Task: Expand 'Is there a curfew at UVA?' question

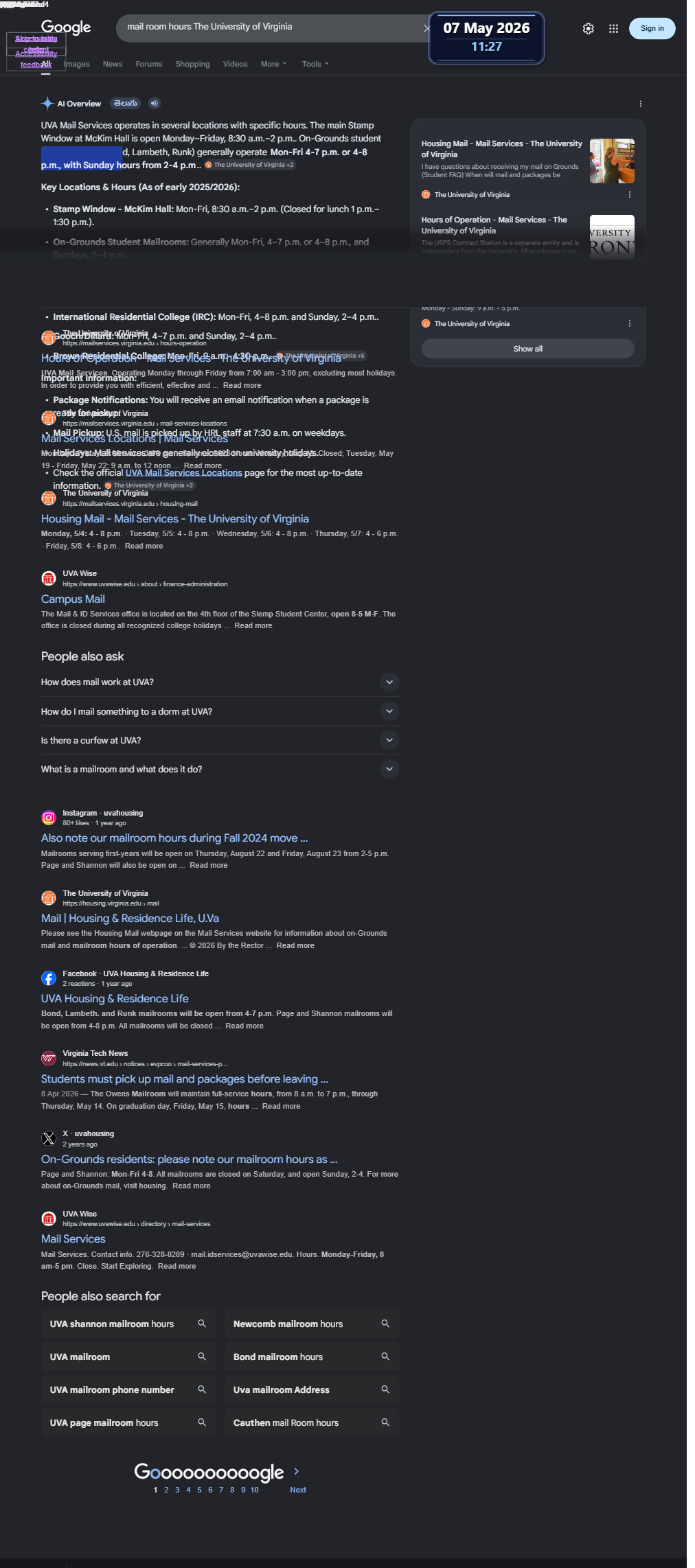Action: tap(220, 740)
